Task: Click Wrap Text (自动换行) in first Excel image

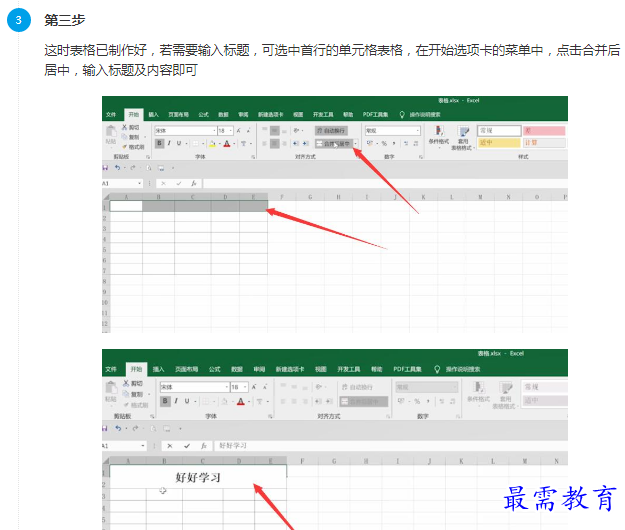Action: click(331, 131)
